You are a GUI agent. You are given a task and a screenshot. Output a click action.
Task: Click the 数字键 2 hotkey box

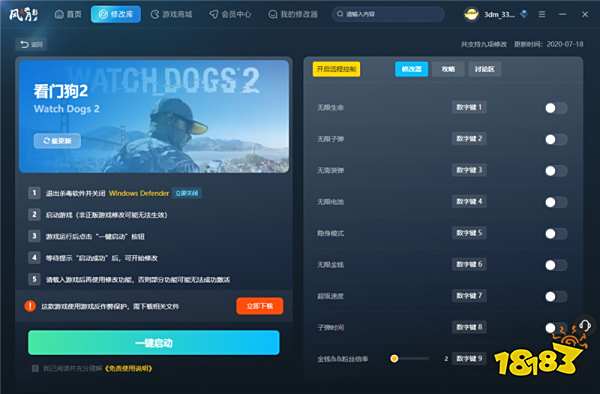point(469,138)
